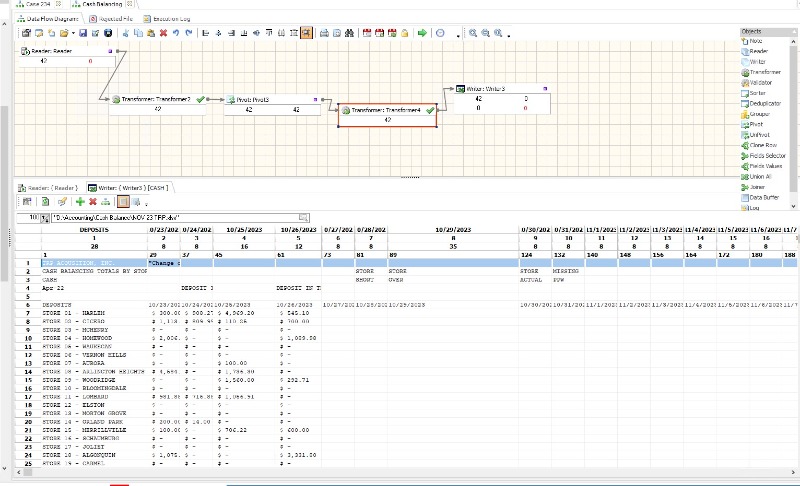Click the Print toolbar icon
Image resolution: width=800 pixels, height=486 pixels.
pyautogui.click(x=324, y=33)
